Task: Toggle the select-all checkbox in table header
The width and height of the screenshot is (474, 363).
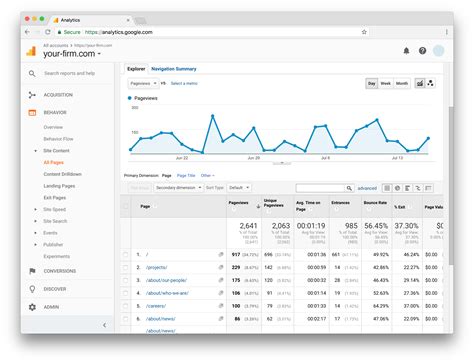Action: (x=126, y=206)
